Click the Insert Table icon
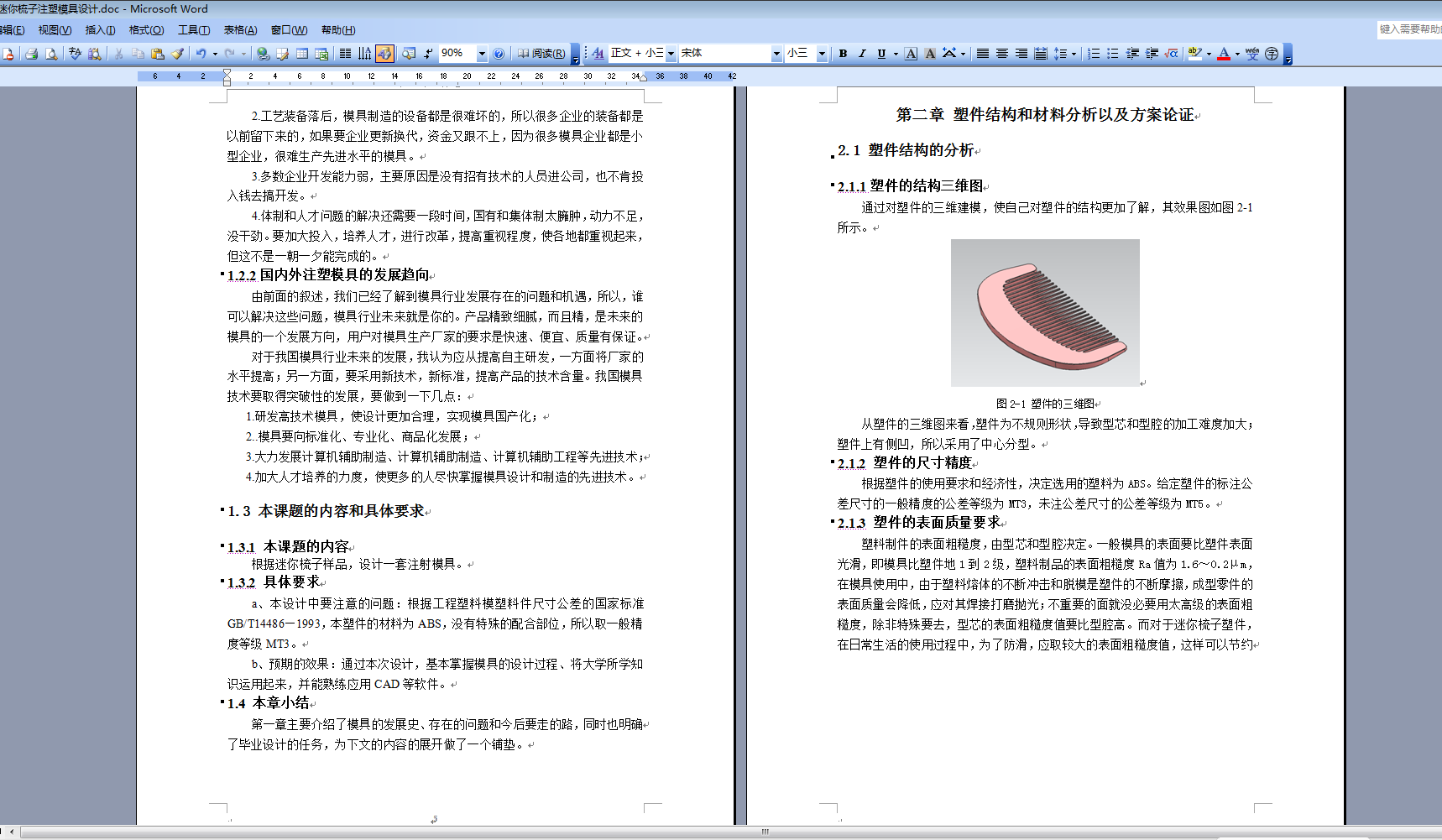Screen dimensions: 1442x840 click(x=302, y=54)
